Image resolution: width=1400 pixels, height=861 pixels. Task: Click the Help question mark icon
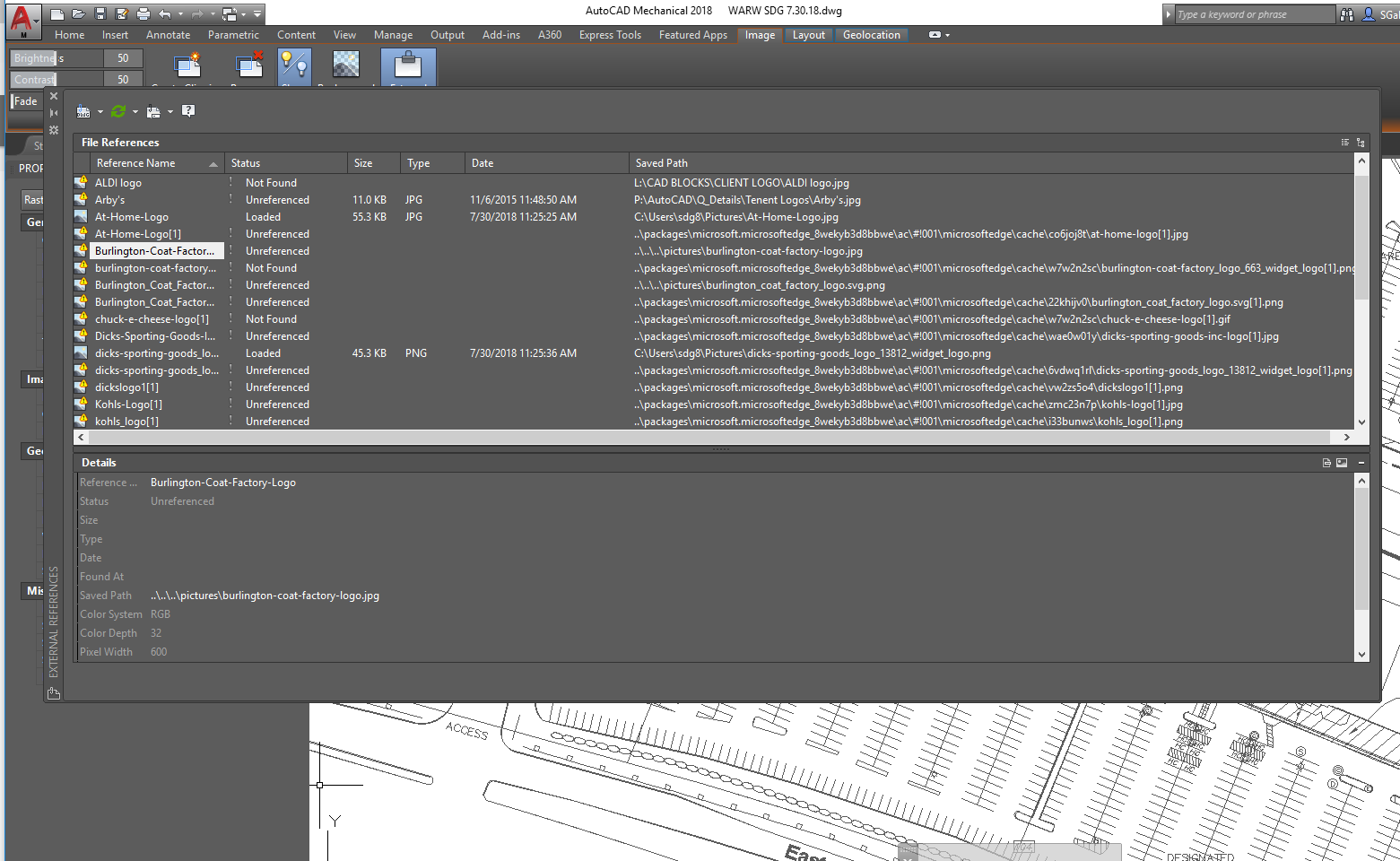pyautogui.click(x=188, y=111)
